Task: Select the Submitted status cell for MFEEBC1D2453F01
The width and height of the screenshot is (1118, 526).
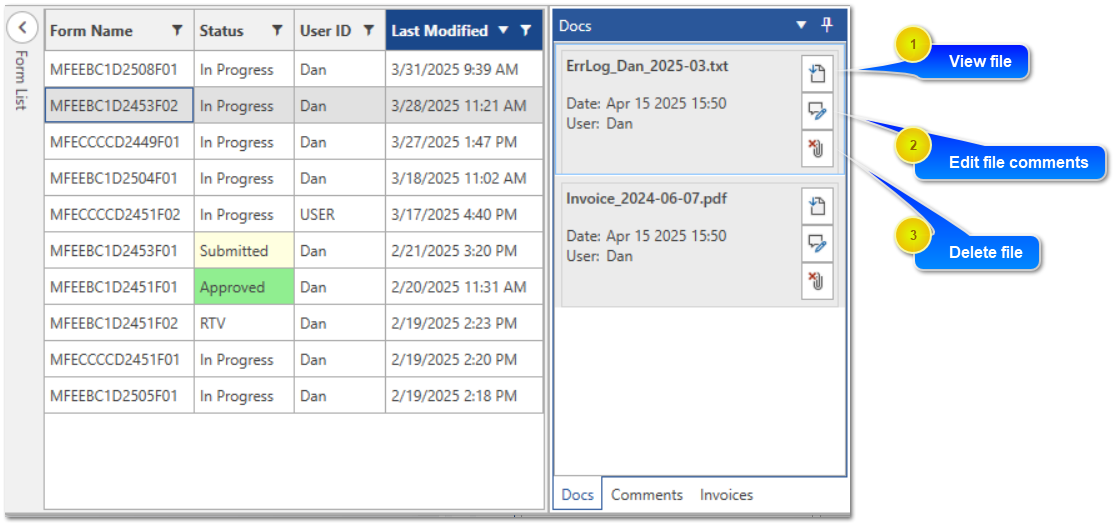Action: click(244, 251)
